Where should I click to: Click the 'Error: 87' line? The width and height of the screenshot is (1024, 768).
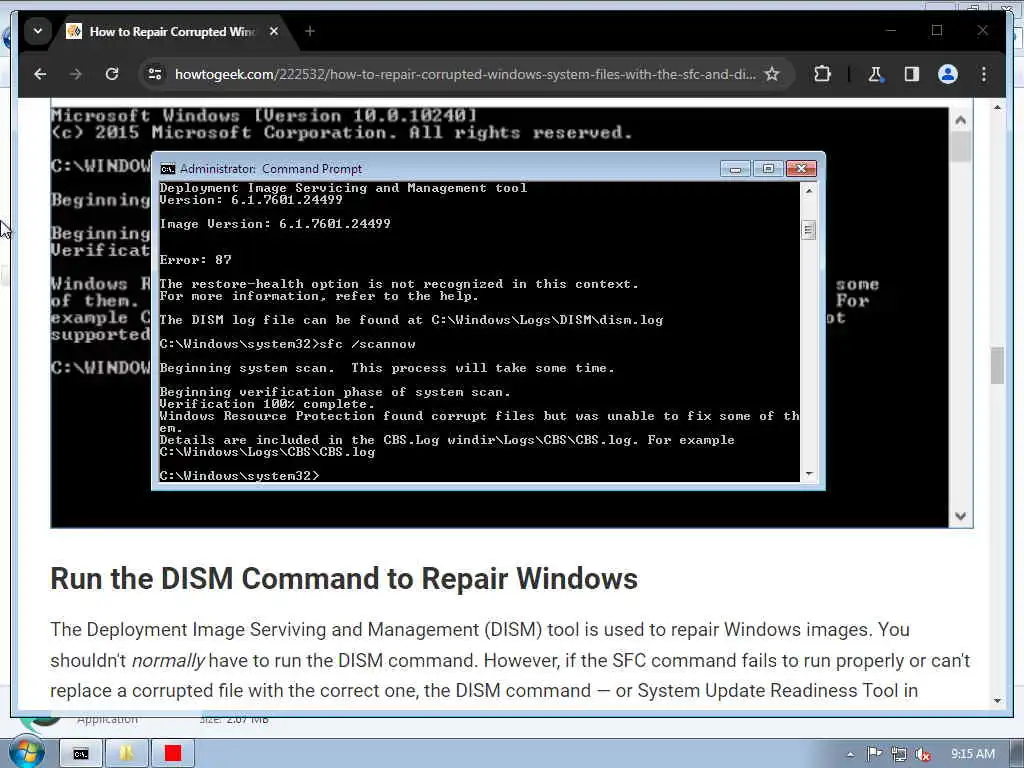point(195,260)
